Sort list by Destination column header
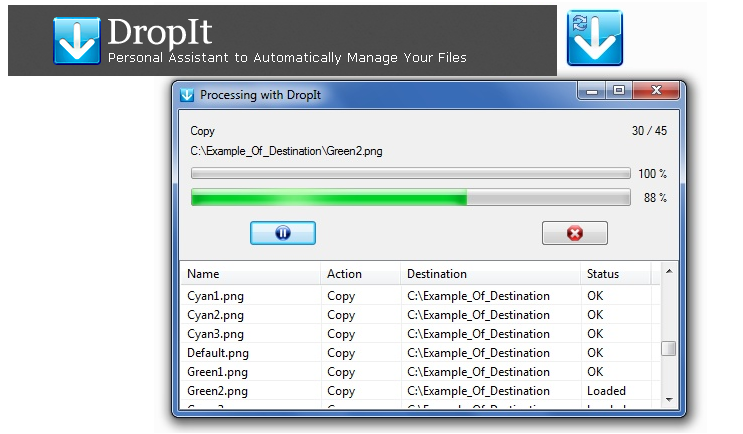 490,274
